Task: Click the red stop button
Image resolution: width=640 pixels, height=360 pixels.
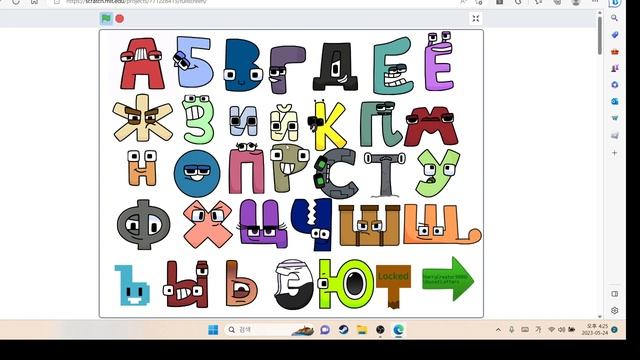Action: pyautogui.click(x=120, y=18)
